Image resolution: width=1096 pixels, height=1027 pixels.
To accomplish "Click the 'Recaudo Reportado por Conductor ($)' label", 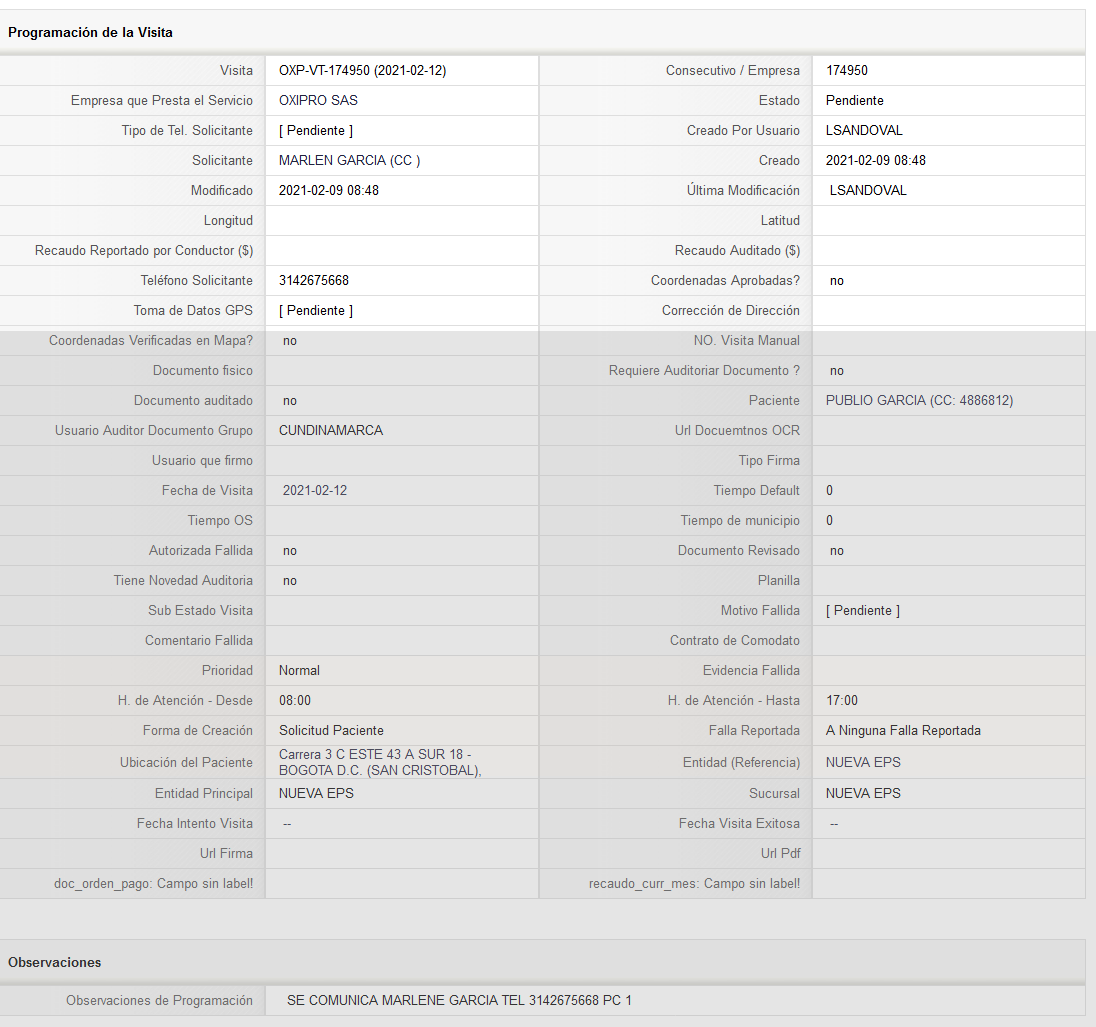I will (144, 251).
